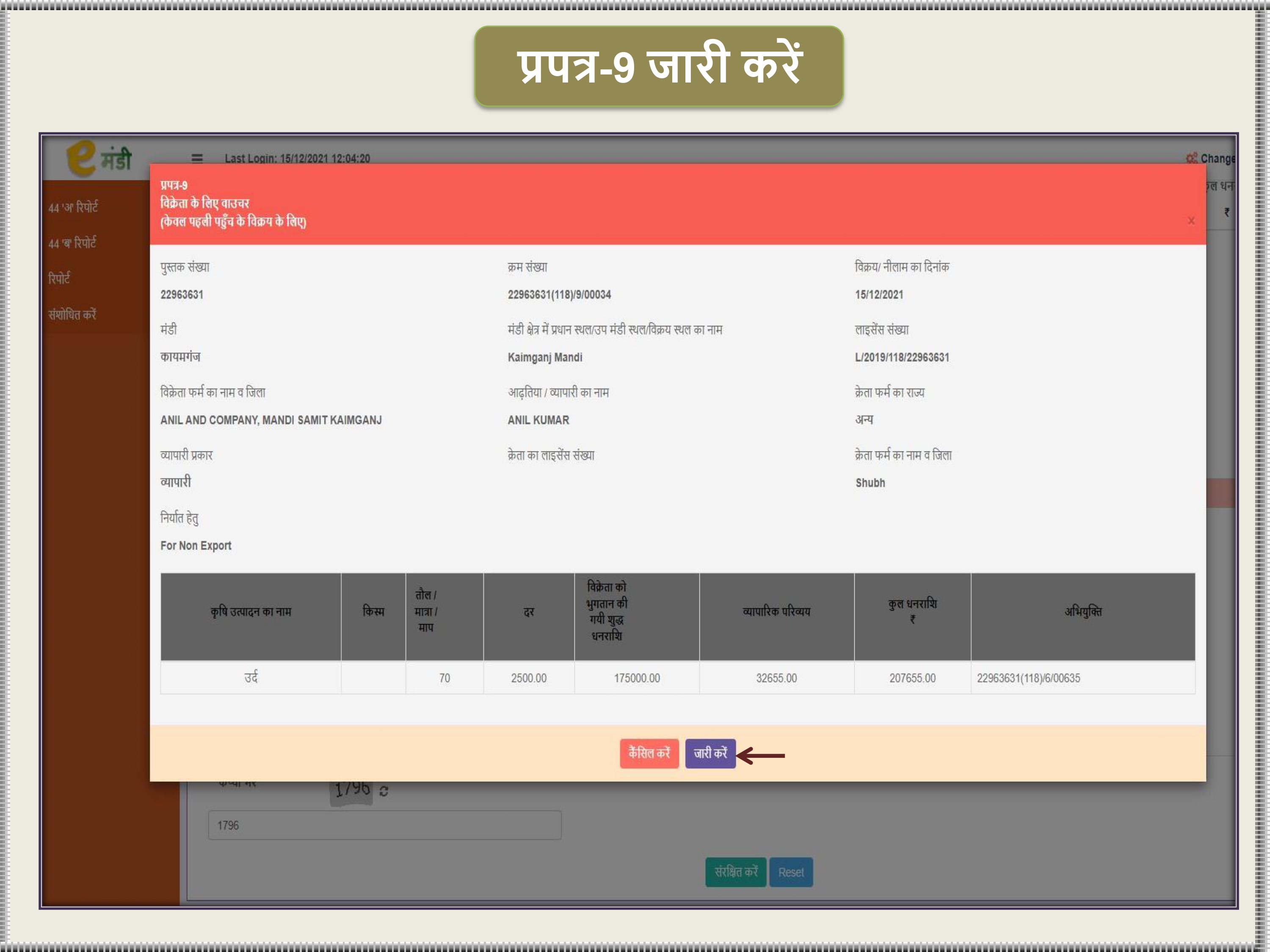The height and width of the screenshot is (952, 1270).
Task: Click the संरक्षित करें button behind the dialog
Action: [735, 872]
